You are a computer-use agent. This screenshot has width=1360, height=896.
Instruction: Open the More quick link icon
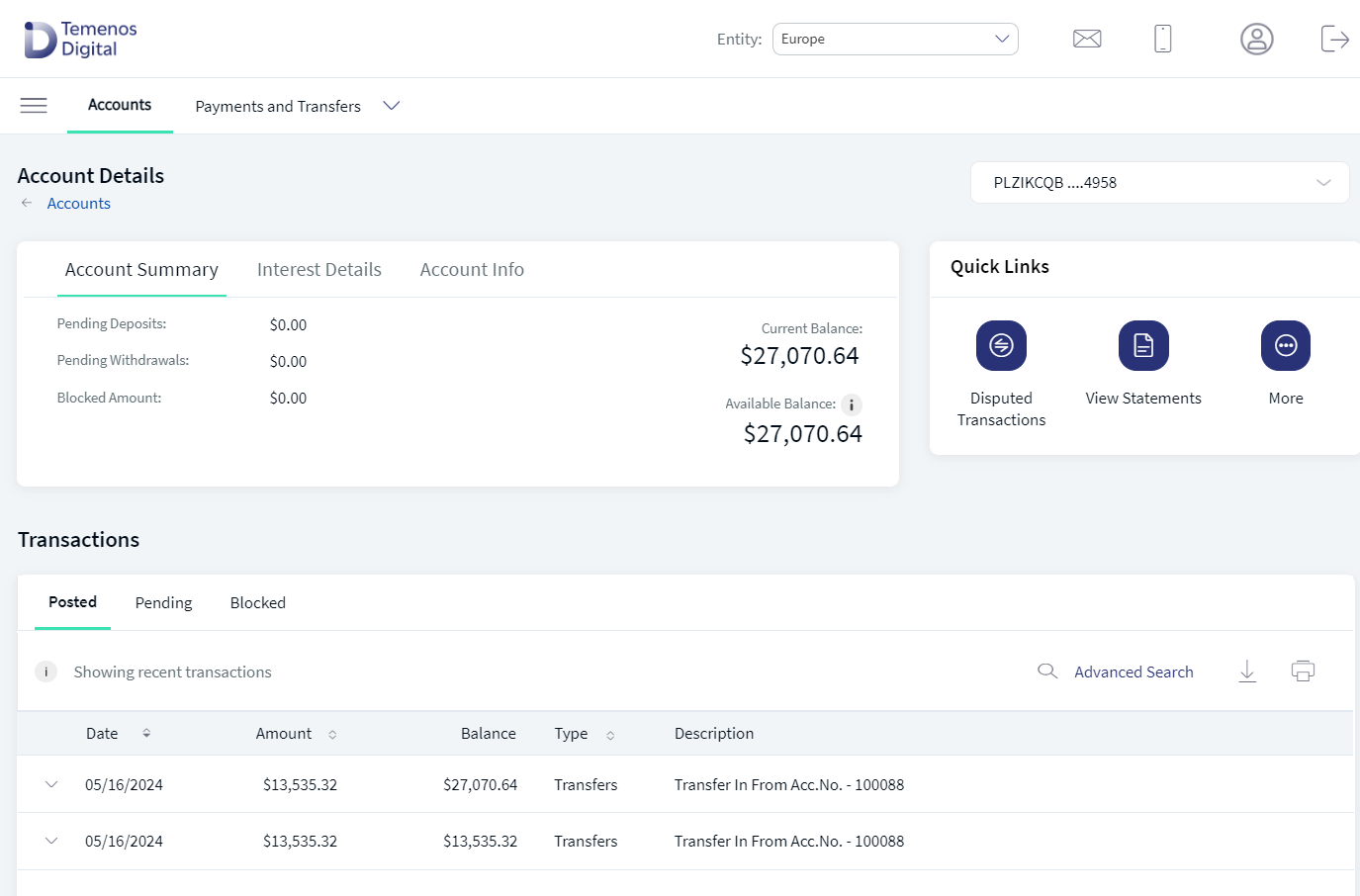click(x=1286, y=345)
